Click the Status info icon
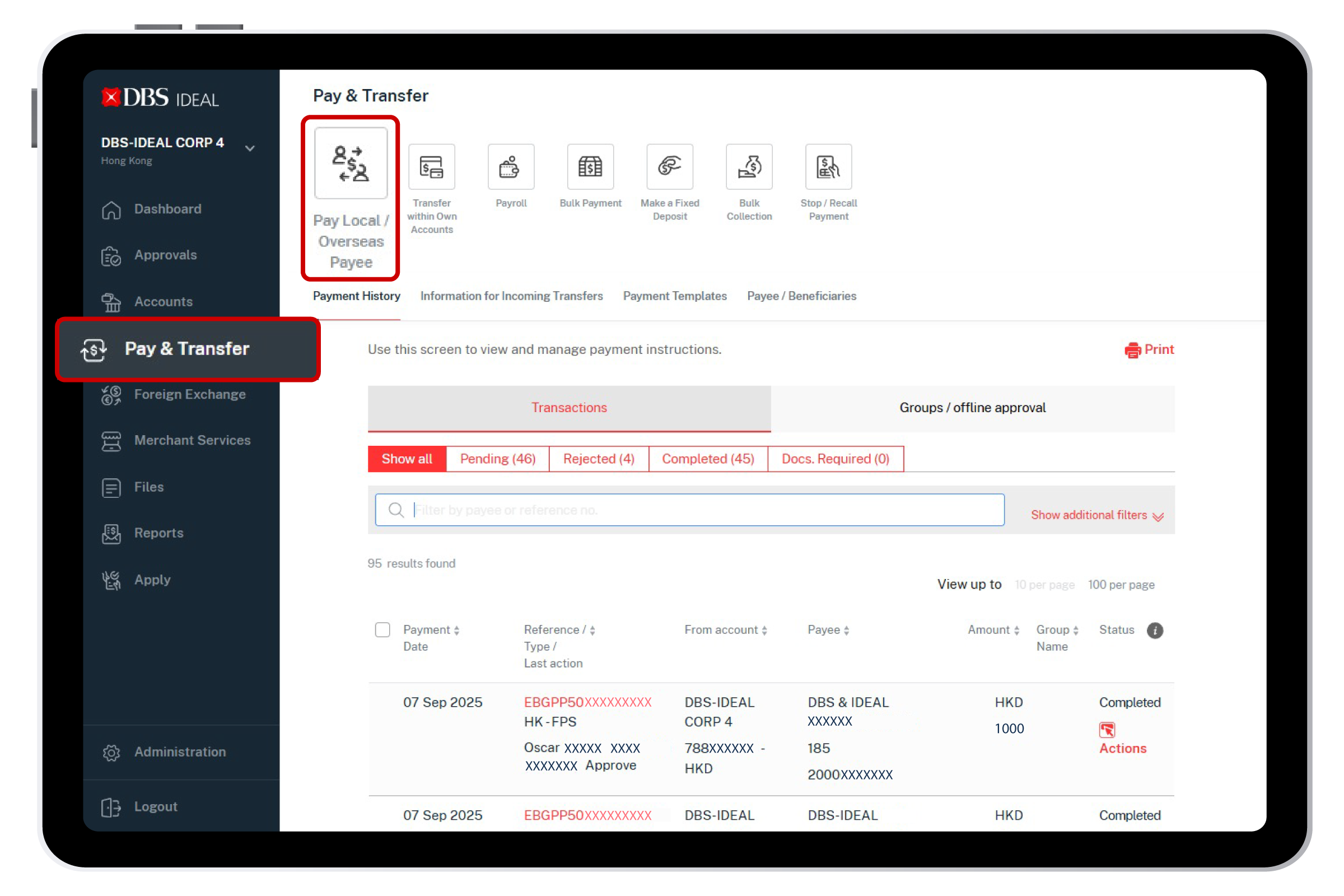 1154,631
